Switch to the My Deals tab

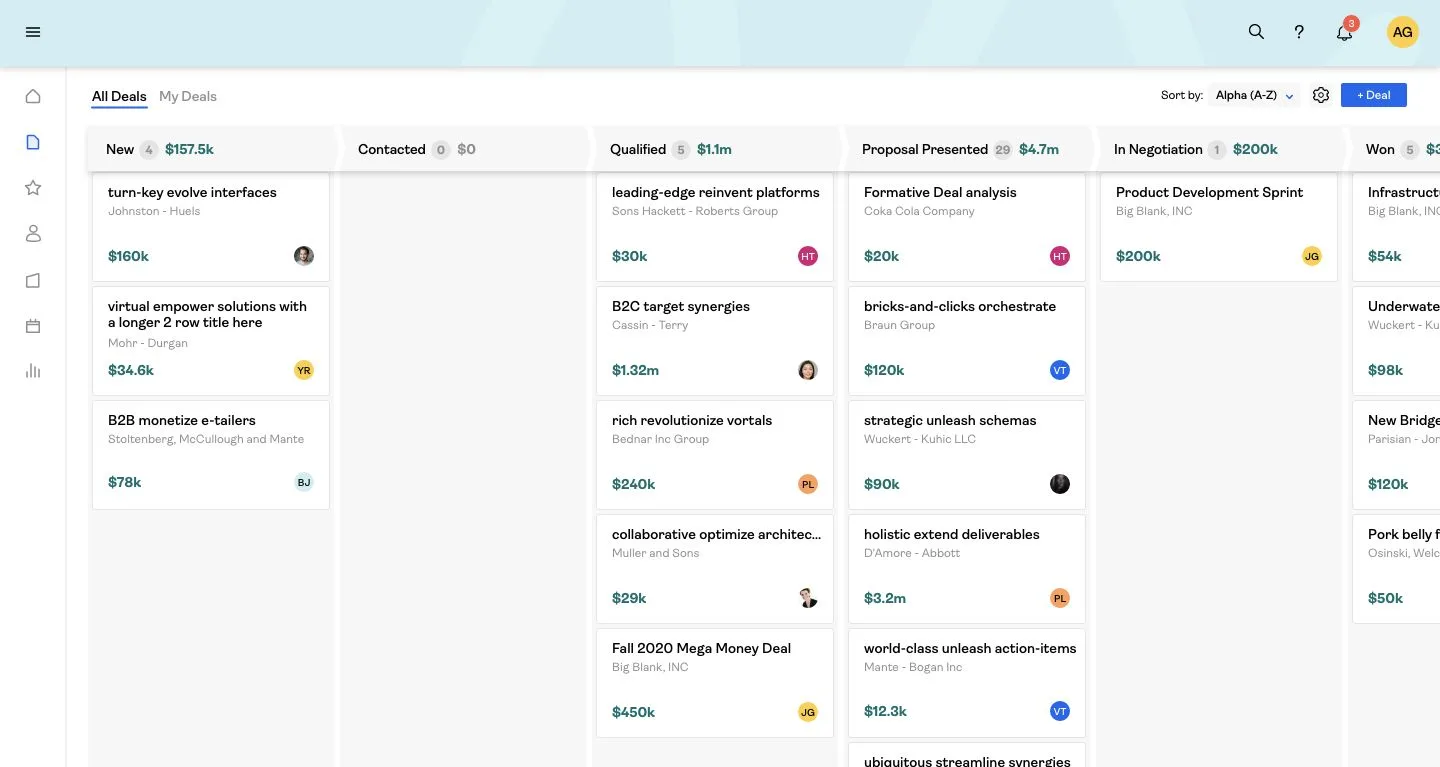point(188,96)
